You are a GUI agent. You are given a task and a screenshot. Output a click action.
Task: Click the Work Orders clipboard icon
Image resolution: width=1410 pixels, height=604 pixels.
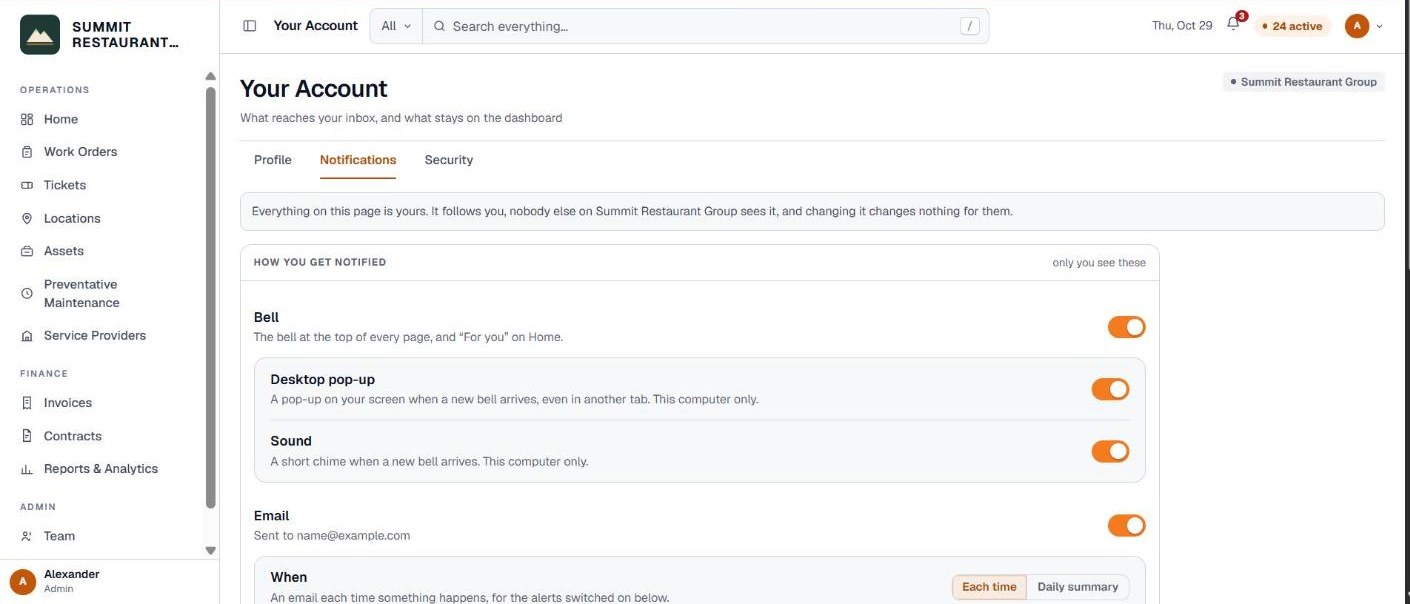(27, 152)
